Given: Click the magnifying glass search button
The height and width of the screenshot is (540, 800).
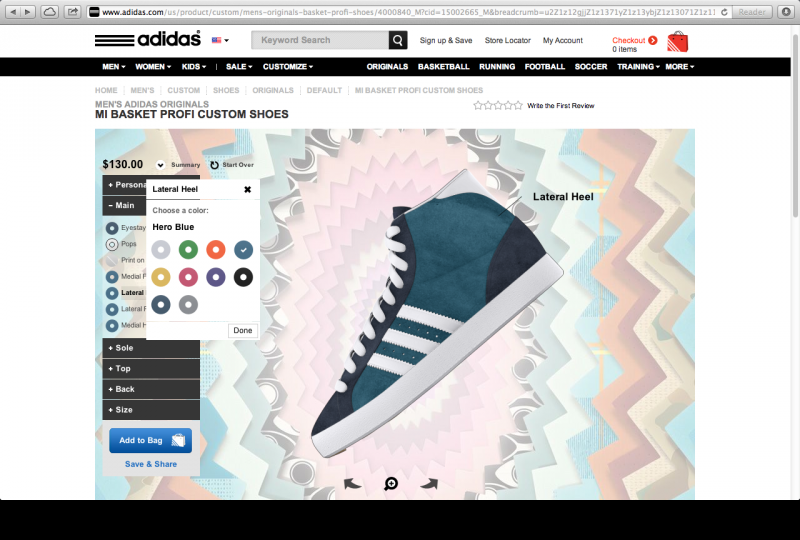Looking at the screenshot, I should (398, 40).
